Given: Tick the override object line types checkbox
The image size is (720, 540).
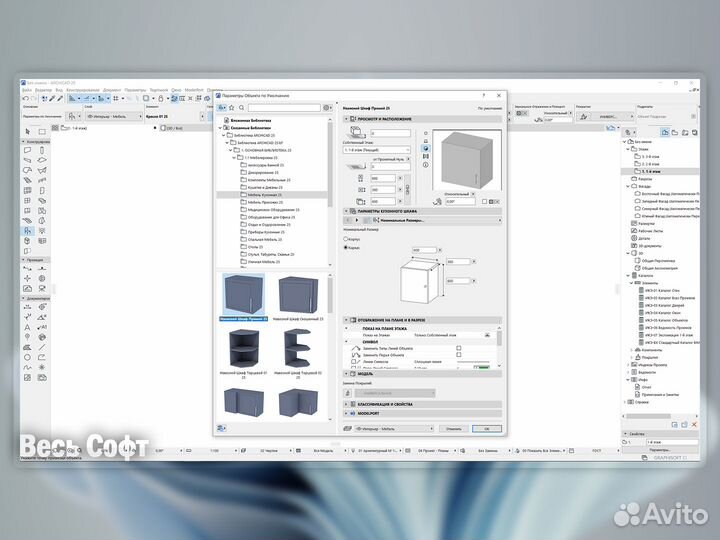Looking at the screenshot, I should point(458,349).
